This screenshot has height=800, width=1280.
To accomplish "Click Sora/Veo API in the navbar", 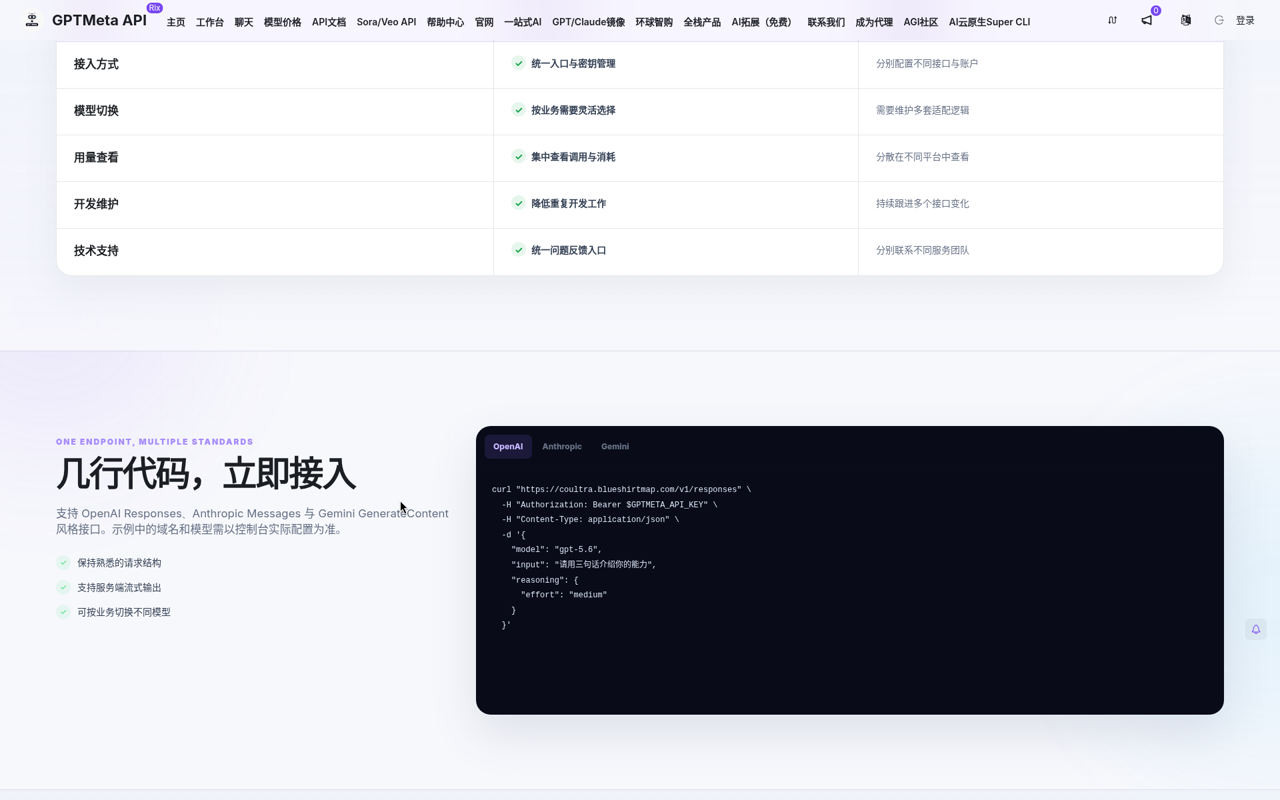I will point(386,22).
